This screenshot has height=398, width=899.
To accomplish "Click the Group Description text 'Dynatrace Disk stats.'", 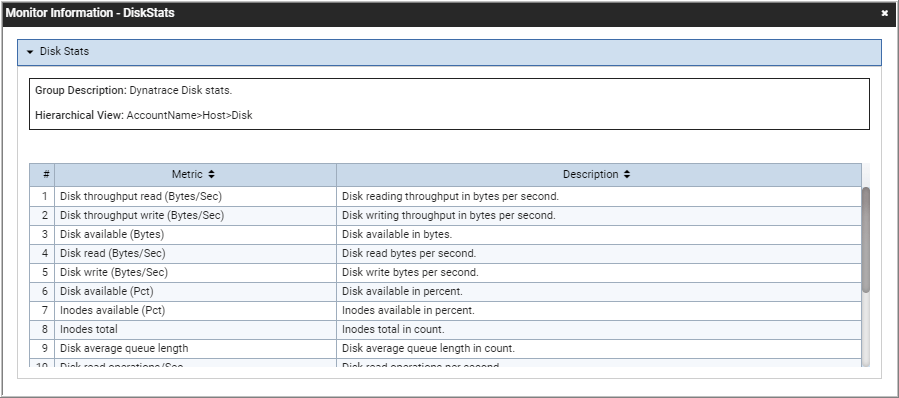I will click(x=181, y=91).
